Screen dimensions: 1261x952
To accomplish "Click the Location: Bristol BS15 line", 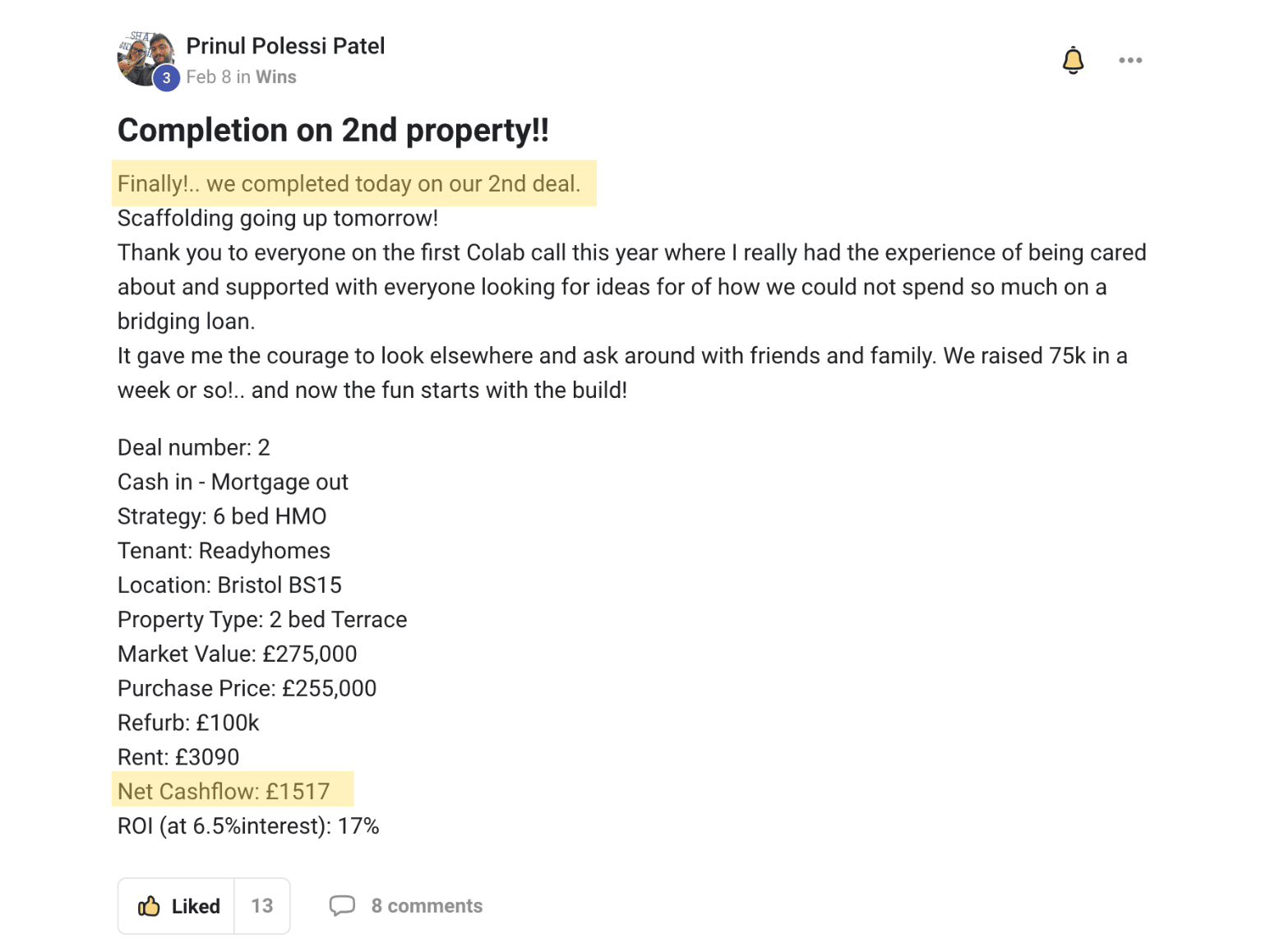I will 229,585.
